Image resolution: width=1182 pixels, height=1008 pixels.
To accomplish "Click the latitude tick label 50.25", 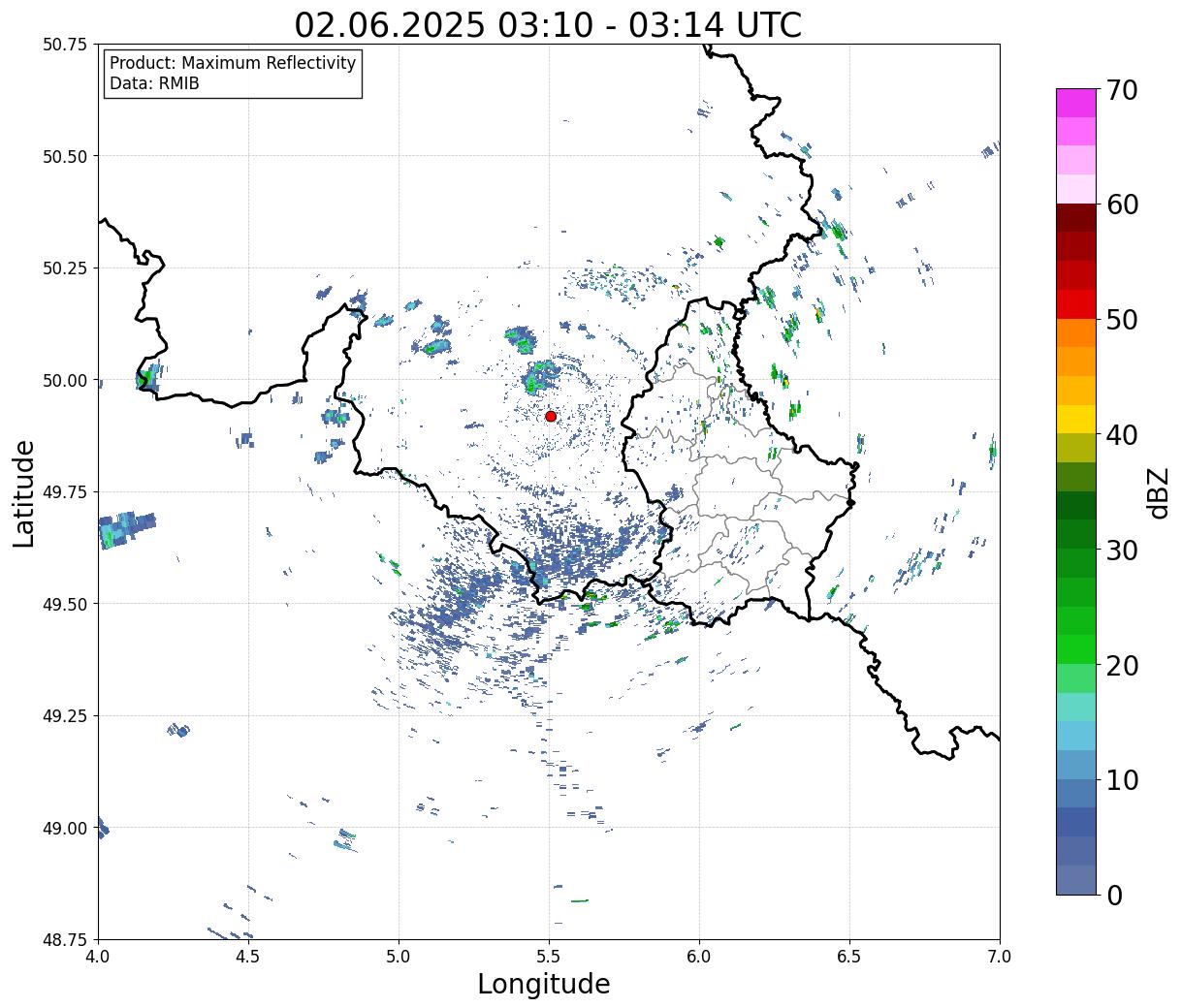I will [65, 268].
